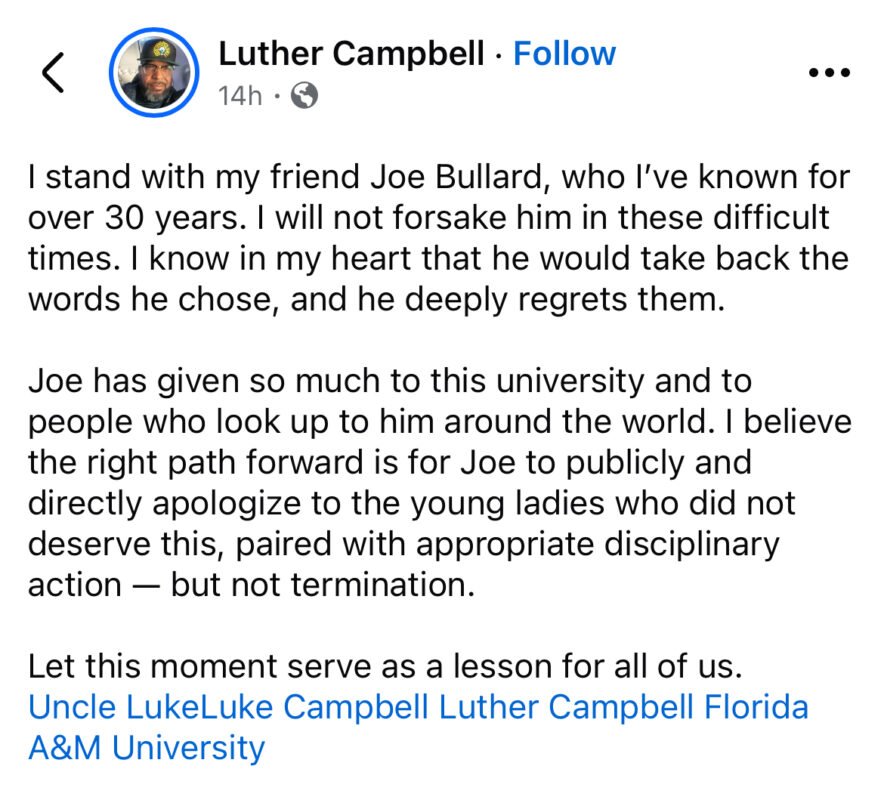884x800 pixels.
Task: Click the paragraph beginning 'Joe has given so much'
Action: (x=438, y=482)
